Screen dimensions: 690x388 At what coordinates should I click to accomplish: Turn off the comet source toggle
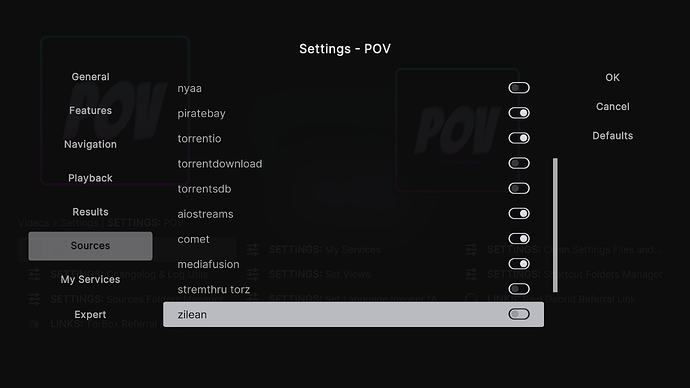pos(519,238)
